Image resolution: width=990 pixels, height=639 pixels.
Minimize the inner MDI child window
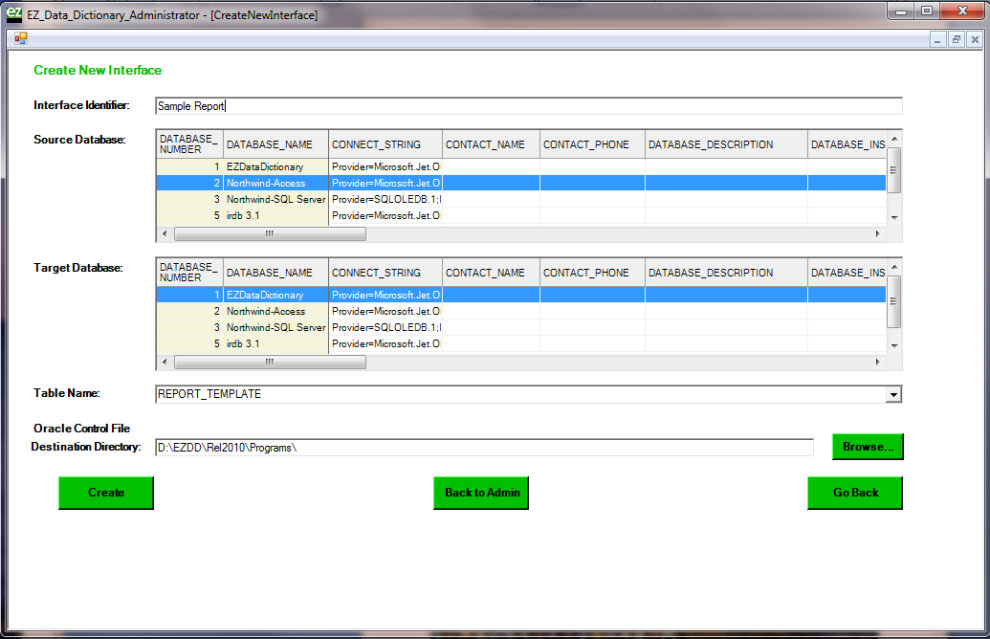point(938,39)
